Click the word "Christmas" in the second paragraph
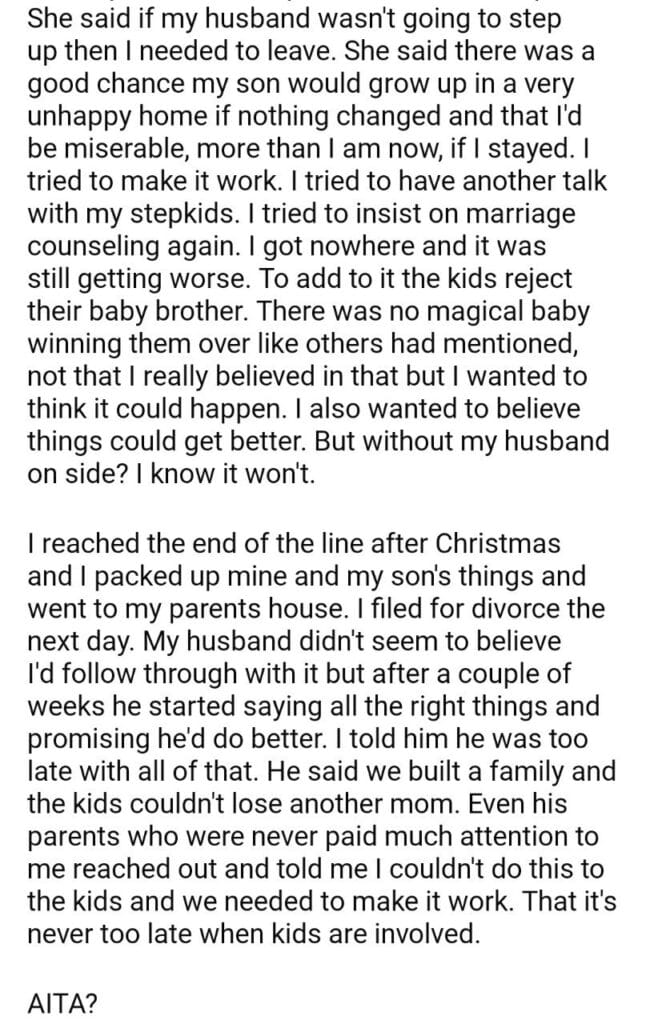Image resolution: width=650 pixels, height=1024 pixels. [498, 545]
